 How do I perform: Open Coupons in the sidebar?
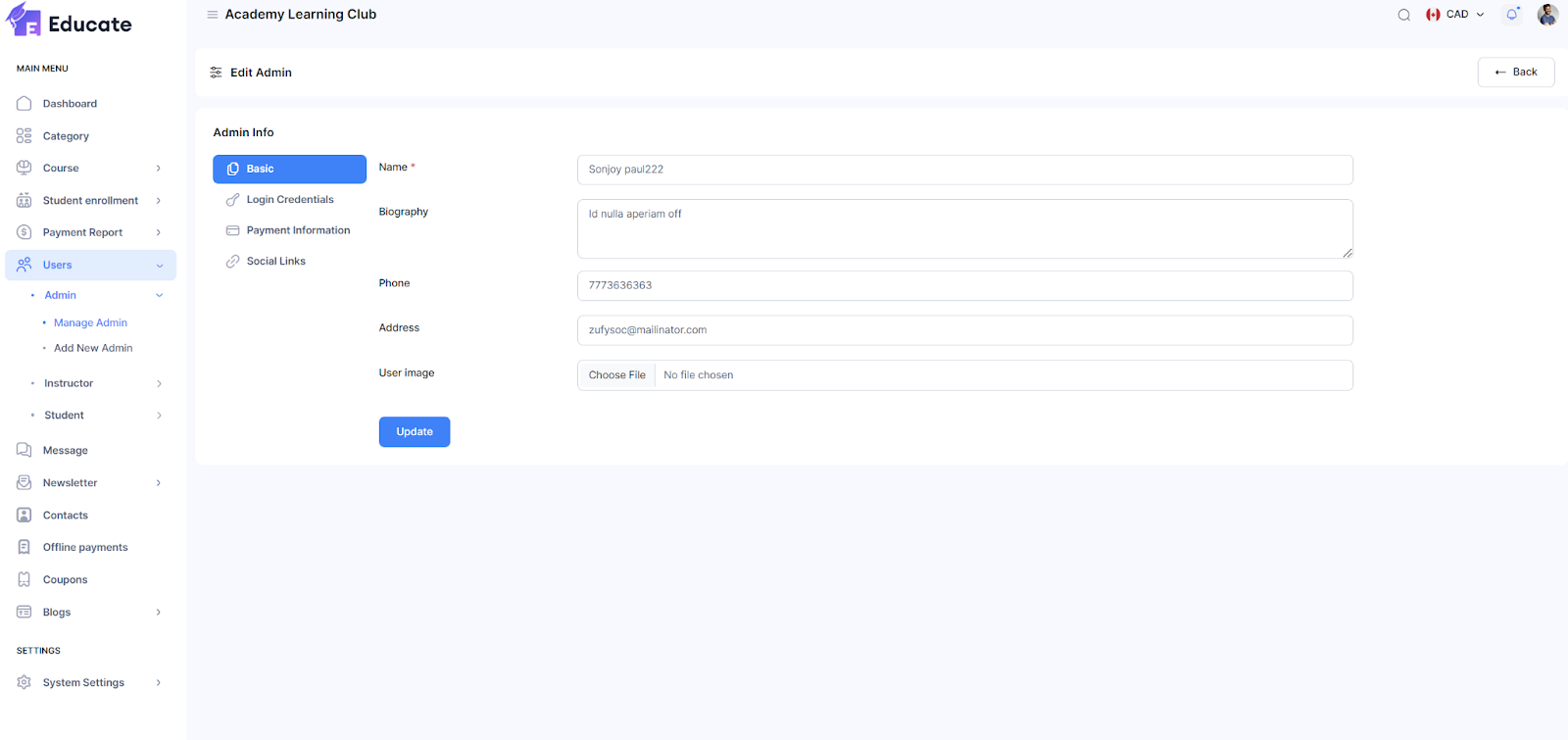(x=65, y=580)
